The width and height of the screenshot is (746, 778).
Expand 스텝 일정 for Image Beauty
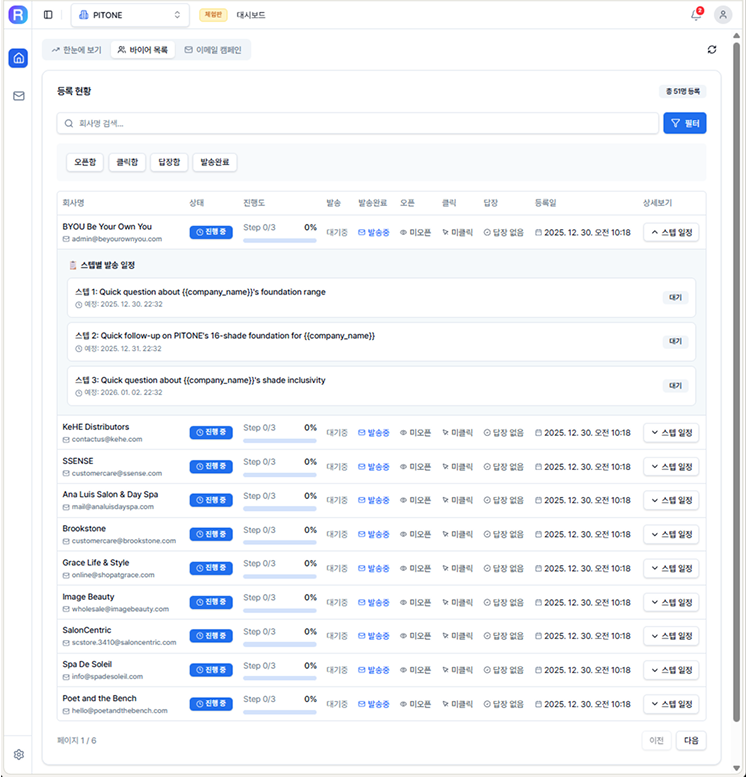tap(671, 602)
